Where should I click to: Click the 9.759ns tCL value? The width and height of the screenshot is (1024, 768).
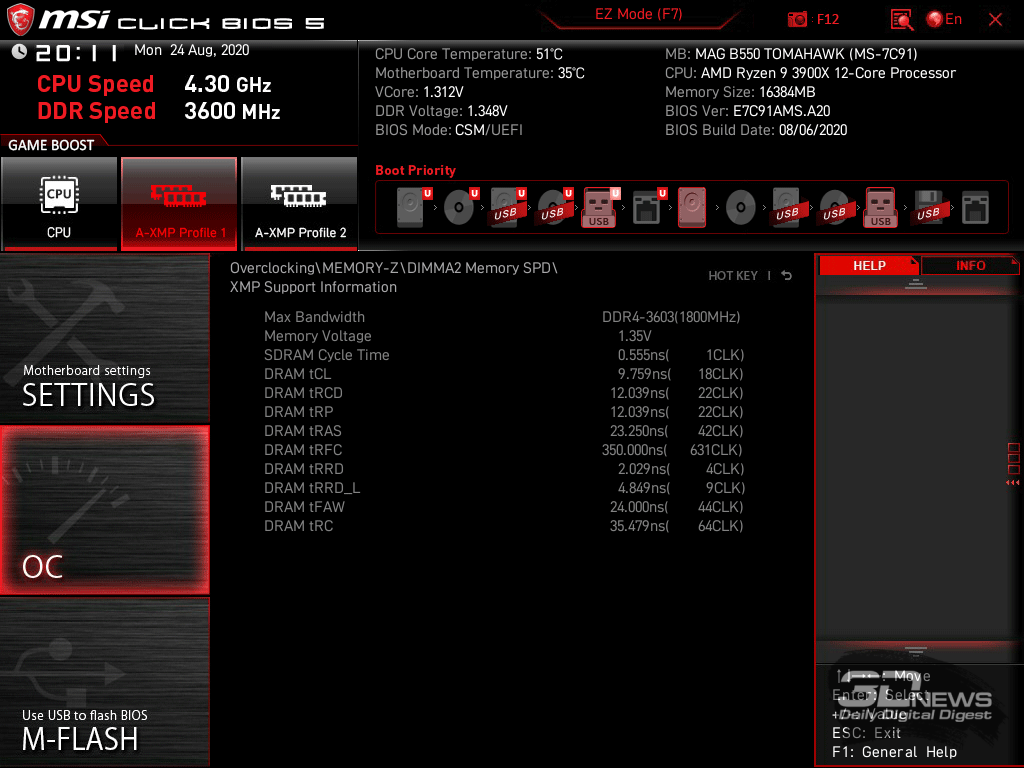coord(645,374)
